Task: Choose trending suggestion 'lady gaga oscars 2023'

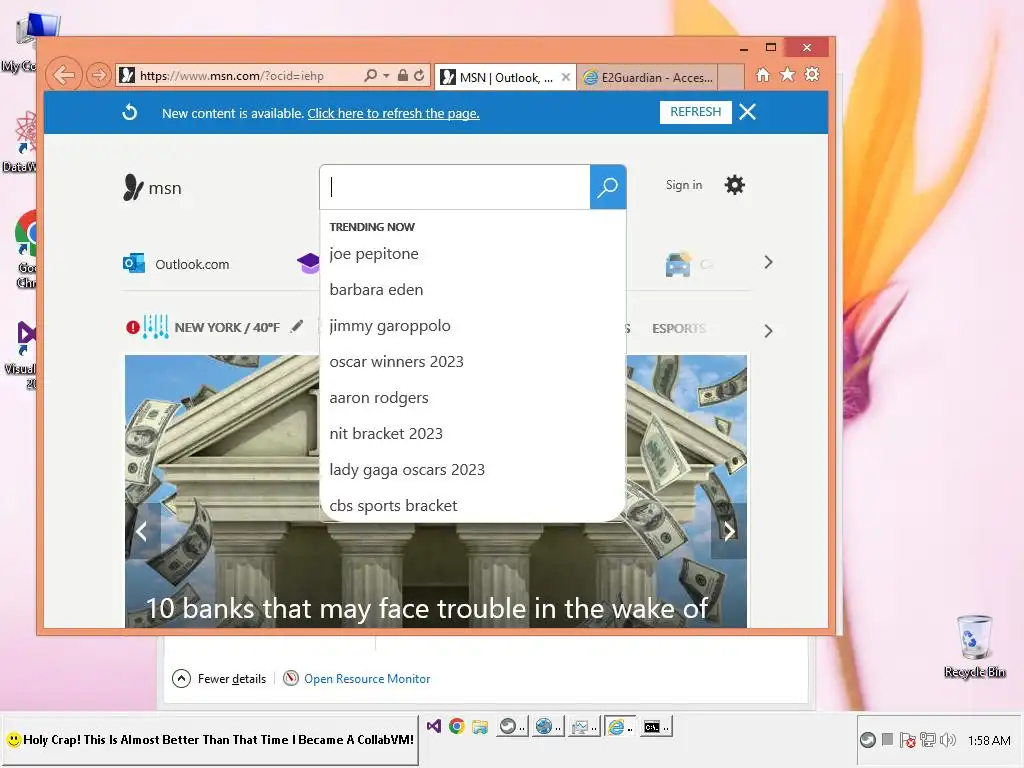Action: (407, 470)
